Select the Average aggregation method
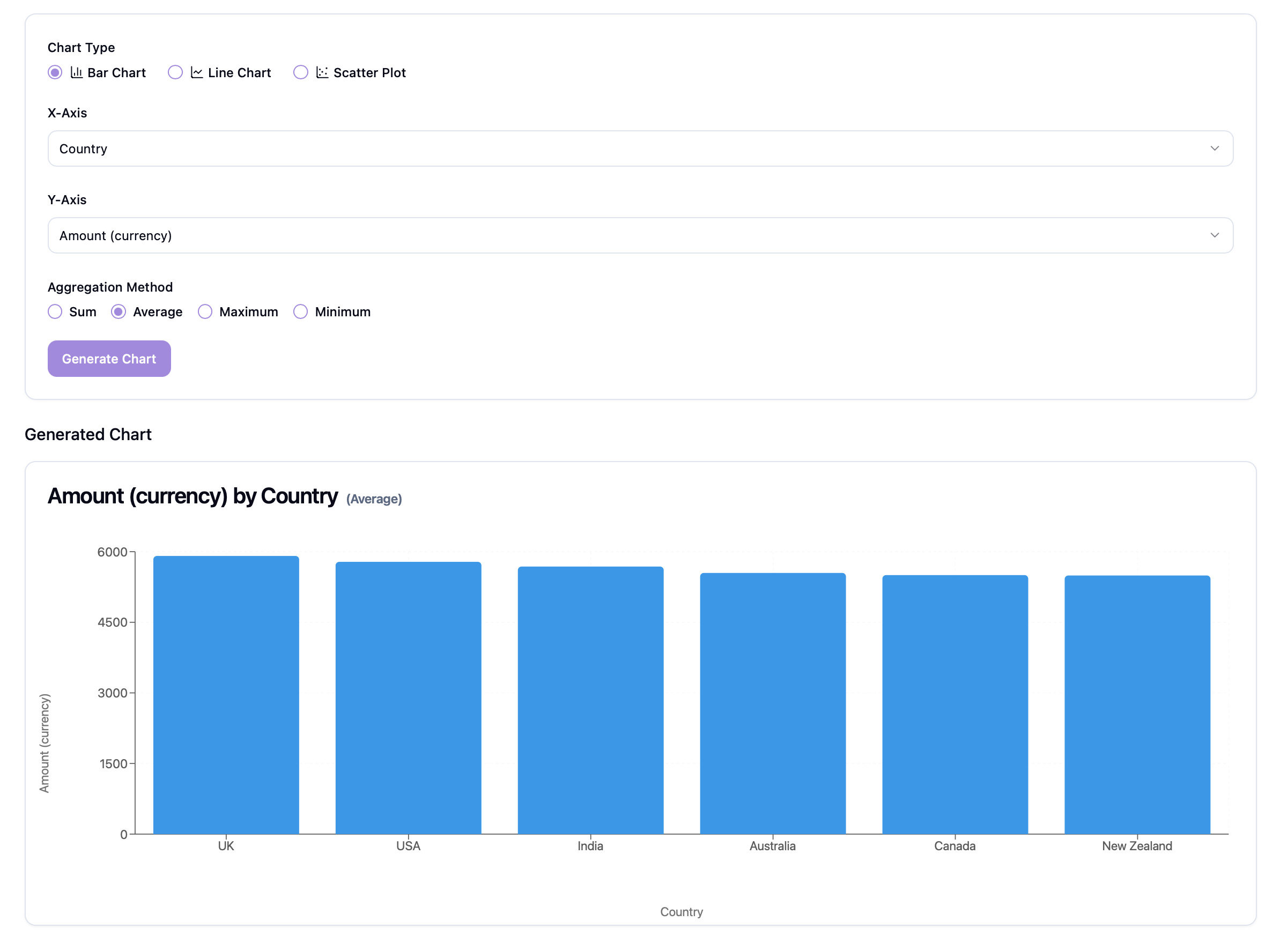The height and width of the screenshot is (951, 1288). pyautogui.click(x=119, y=312)
